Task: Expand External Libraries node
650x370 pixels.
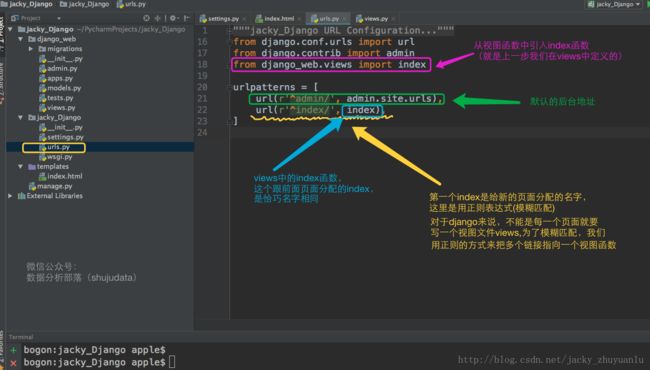Action: click(10, 196)
